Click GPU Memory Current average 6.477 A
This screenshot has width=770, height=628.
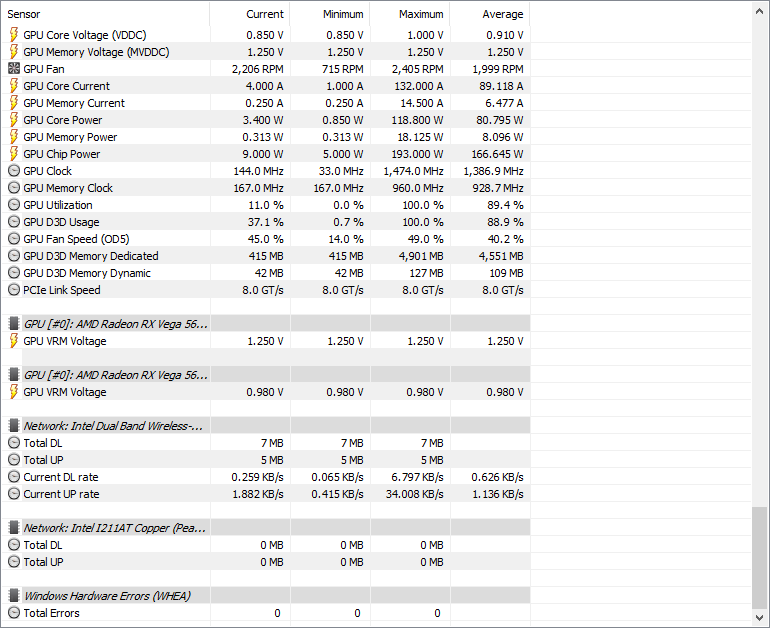coord(504,103)
